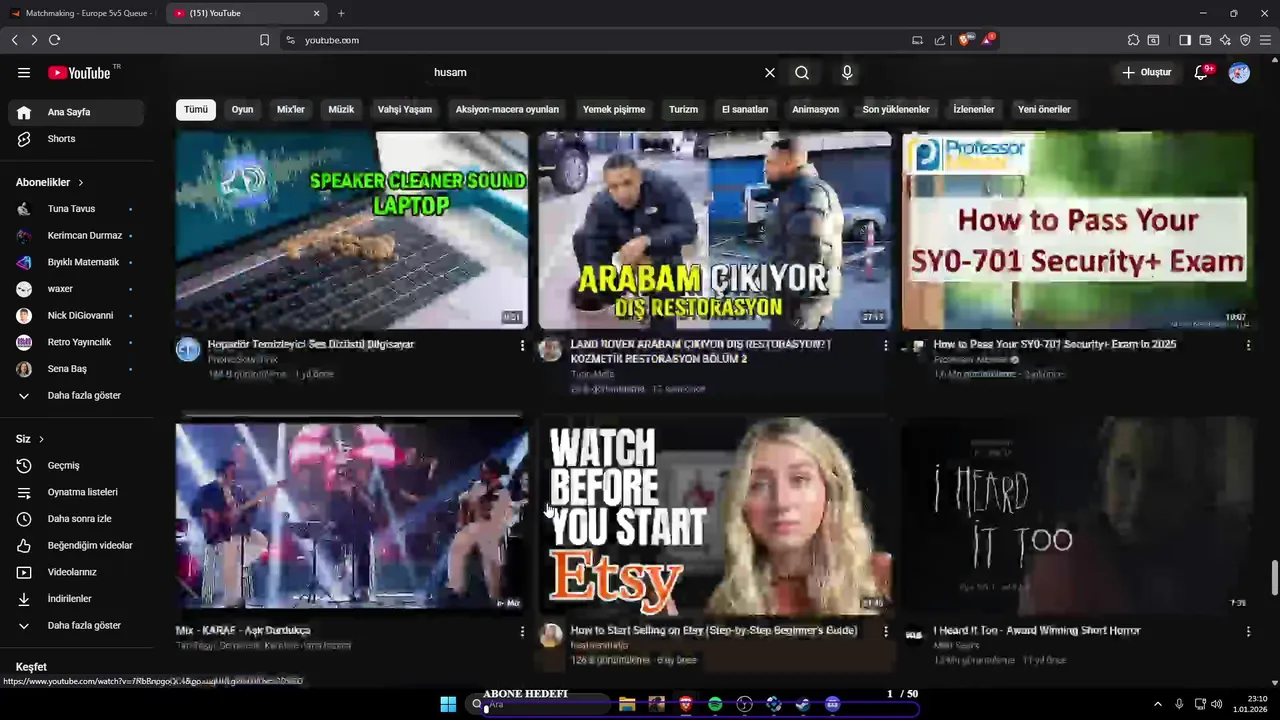
Task: Open Geçmiş history
Action: [76, 465]
